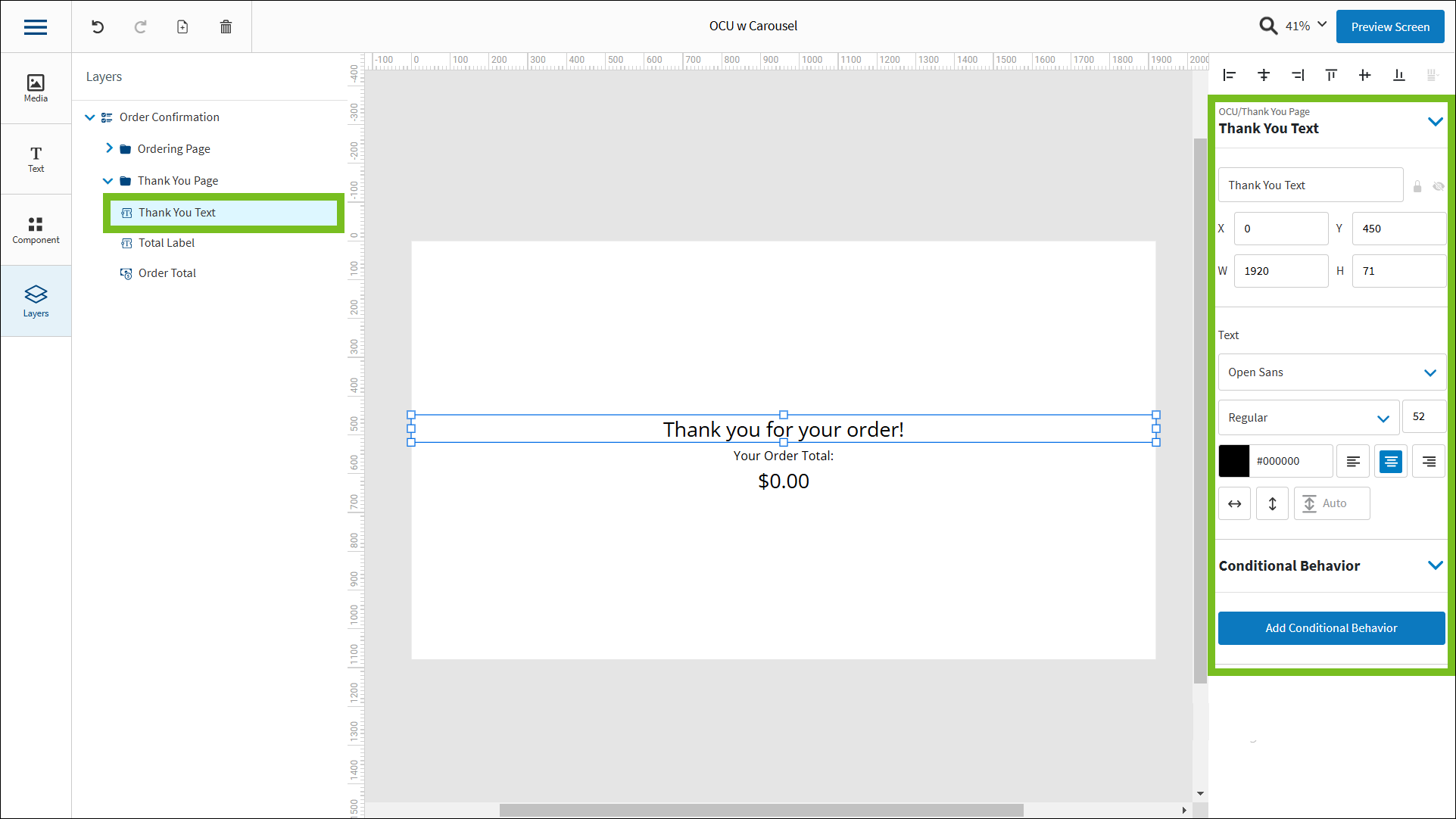Expand the Ordering Page folder
1456x819 pixels.
[109, 148]
